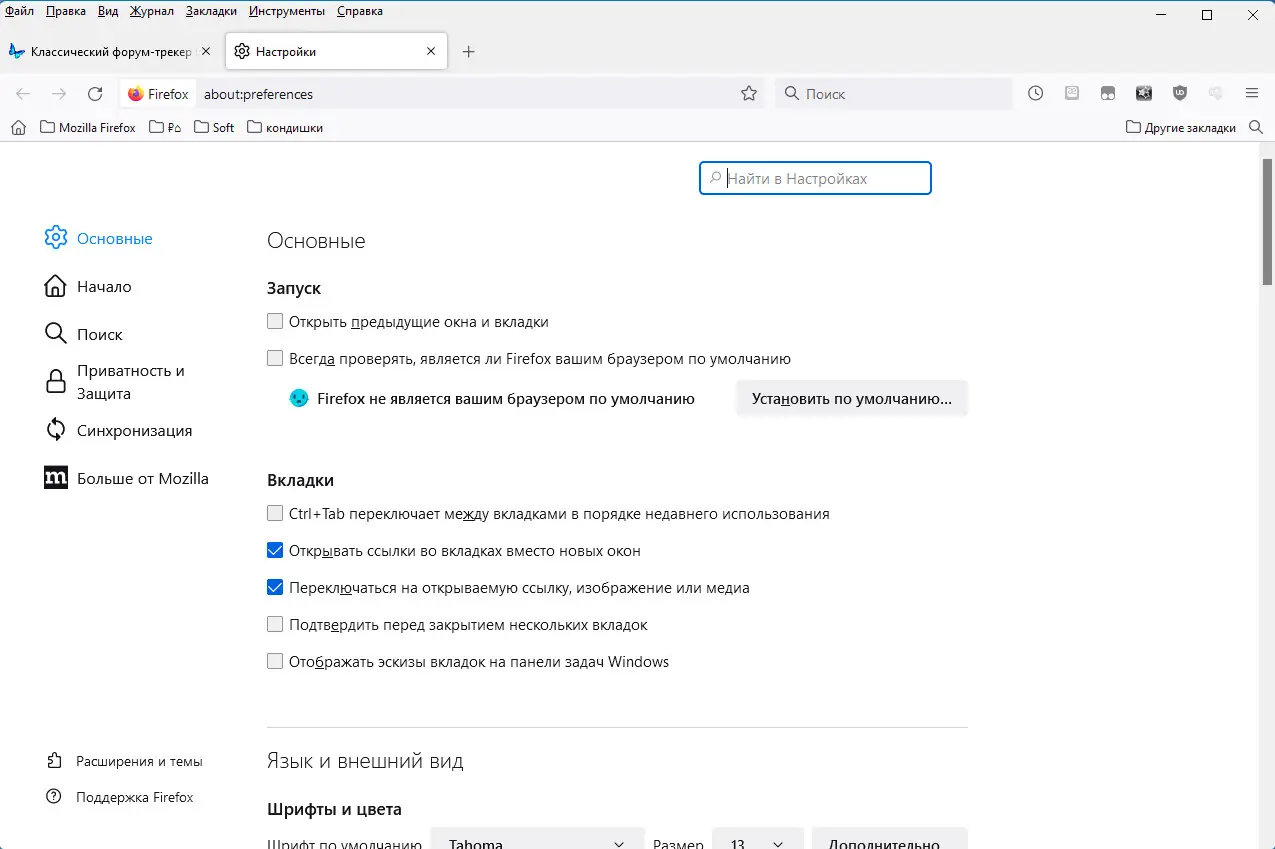Enable 'Подтвердить перед закрытием нескольких вкладок'

click(274, 624)
